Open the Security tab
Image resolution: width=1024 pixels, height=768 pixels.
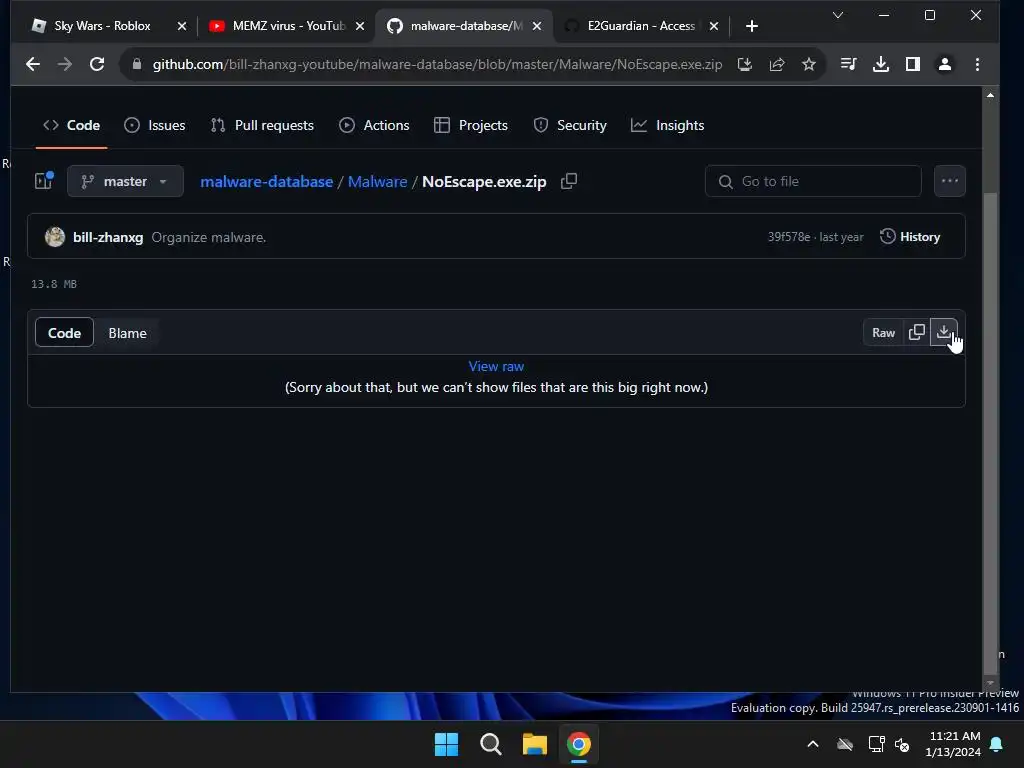click(570, 125)
